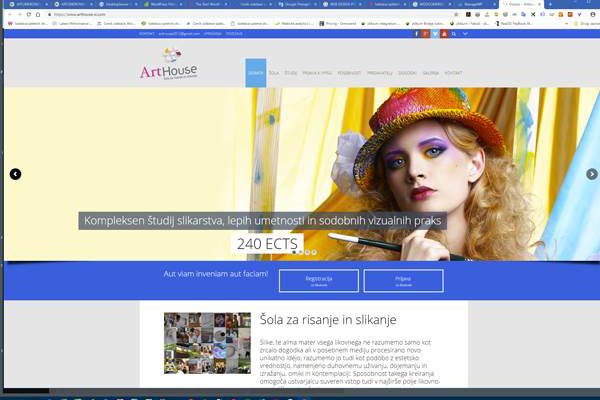The image size is (600, 400).
Task: Click the browser forward arrow
Action: 19,14
